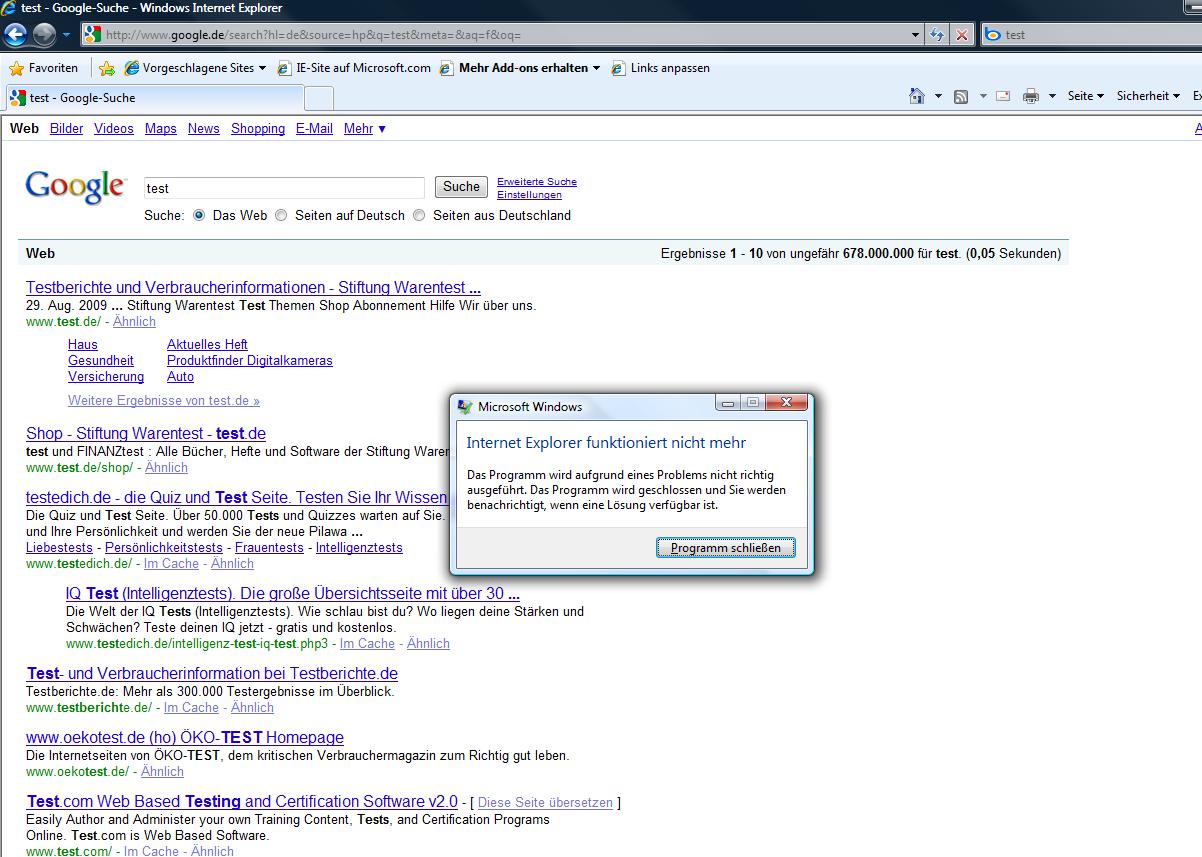Open Testberichte und Verbraucherinformationen Stiftung Warentest result
The width and height of the screenshot is (1202, 857).
pyautogui.click(x=253, y=288)
